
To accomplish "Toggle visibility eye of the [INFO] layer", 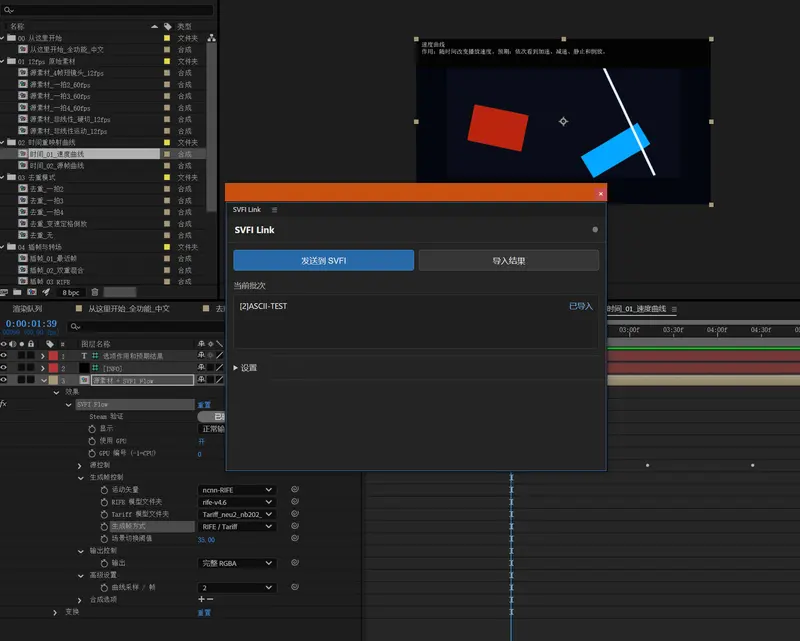I will click(x=4, y=367).
